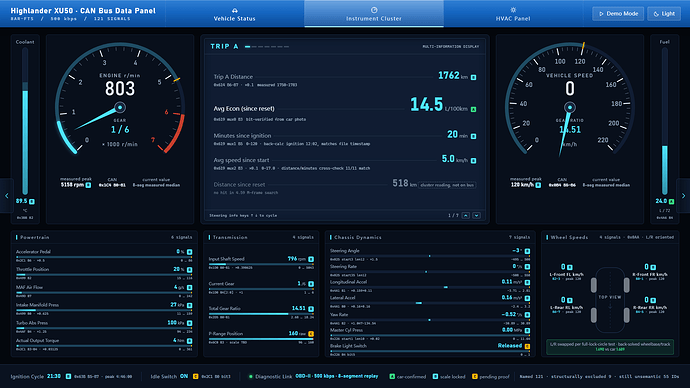Click the pending proof legend badge
The image size is (690, 388).
coord(474,377)
